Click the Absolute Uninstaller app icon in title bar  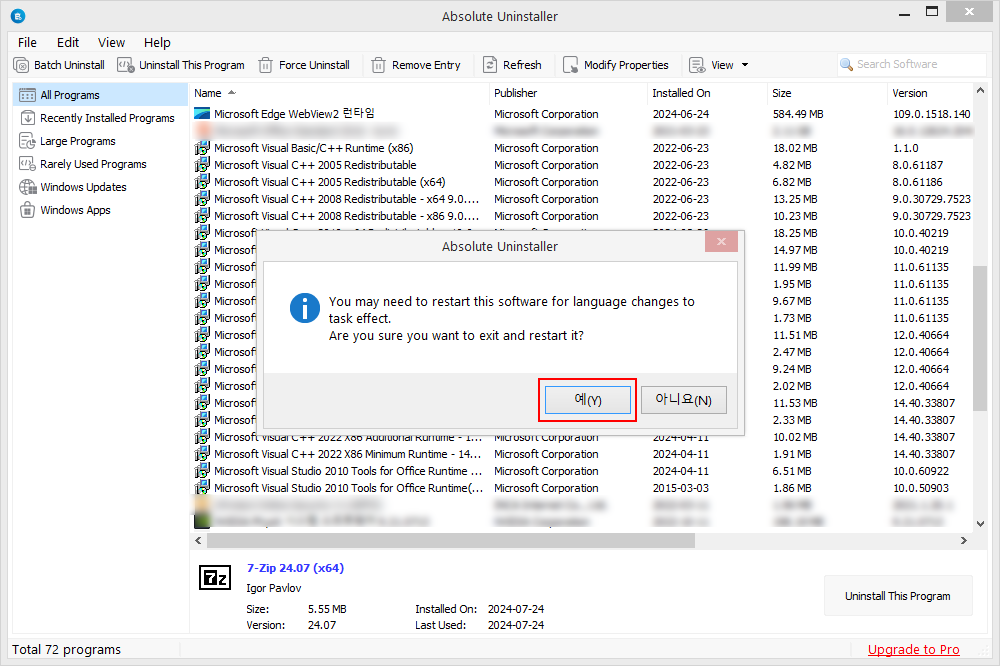pos(18,16)
